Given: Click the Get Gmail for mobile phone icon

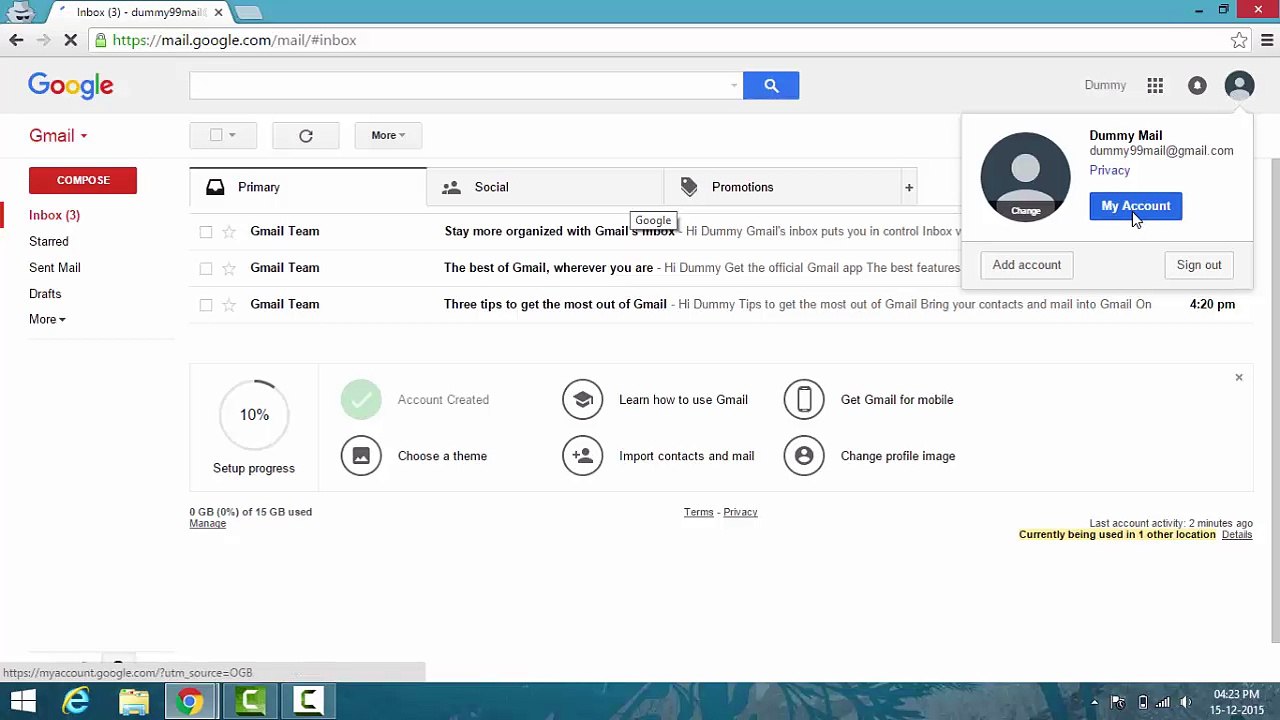Looking at the screenshot, I should tap(804, 400).
